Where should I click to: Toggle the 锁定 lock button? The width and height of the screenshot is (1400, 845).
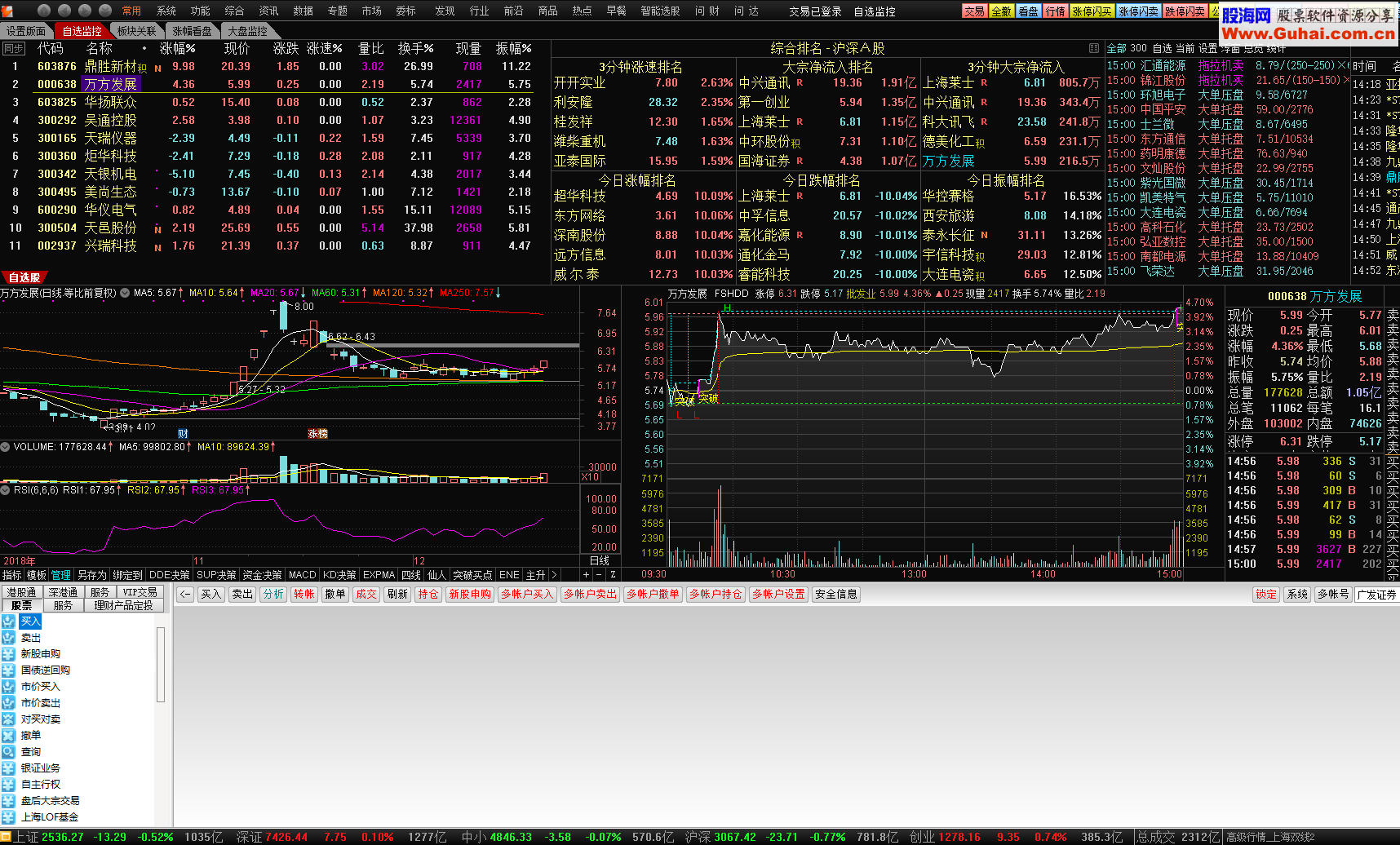point(1266,595)
